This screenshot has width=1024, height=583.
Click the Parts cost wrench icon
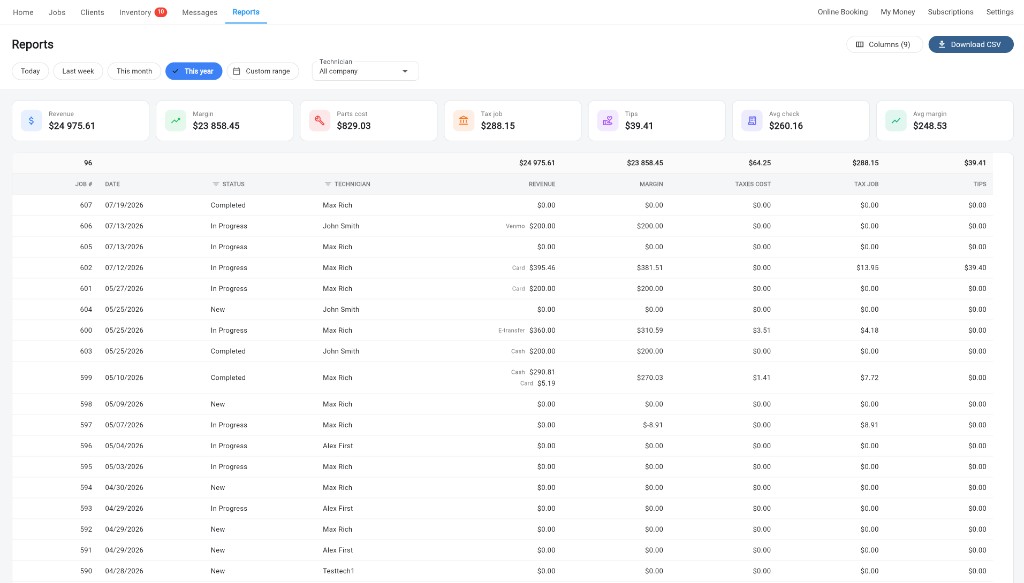click(319, 121)
